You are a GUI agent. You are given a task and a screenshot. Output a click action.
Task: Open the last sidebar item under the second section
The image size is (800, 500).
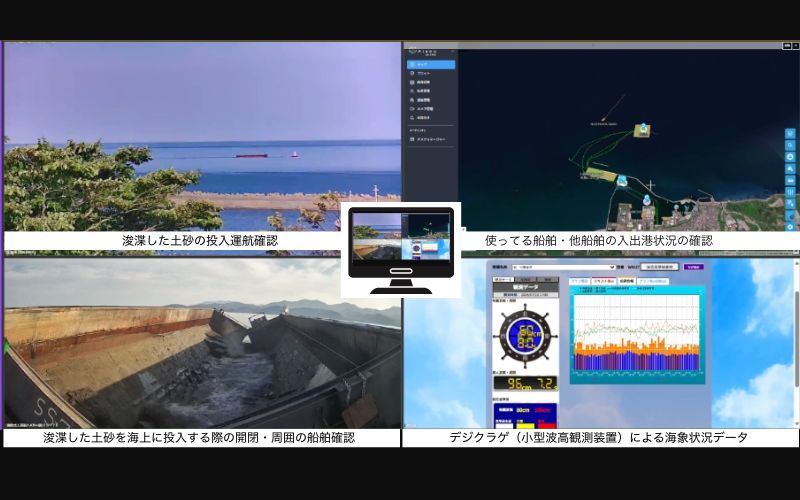430,139
